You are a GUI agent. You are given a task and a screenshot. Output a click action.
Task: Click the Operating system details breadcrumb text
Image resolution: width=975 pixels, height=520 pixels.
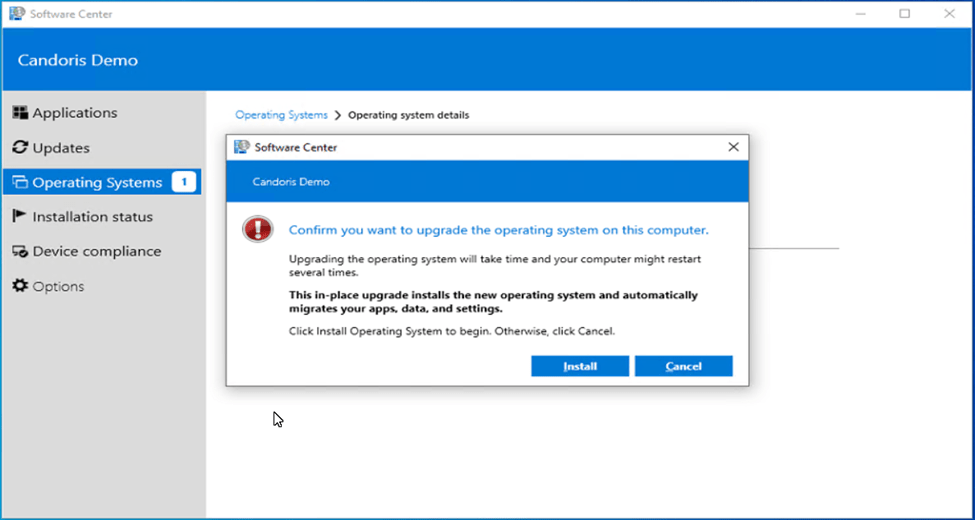click(408, 115)
